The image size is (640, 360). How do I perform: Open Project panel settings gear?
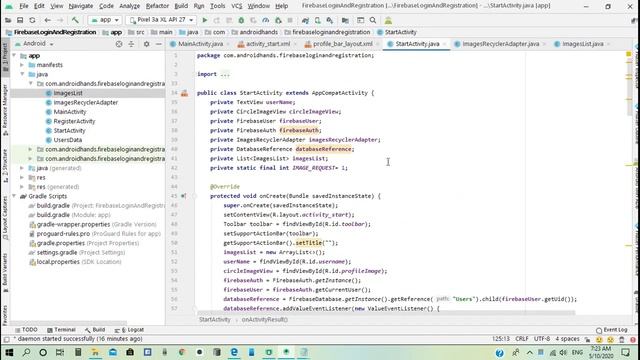tap(147, 44)
